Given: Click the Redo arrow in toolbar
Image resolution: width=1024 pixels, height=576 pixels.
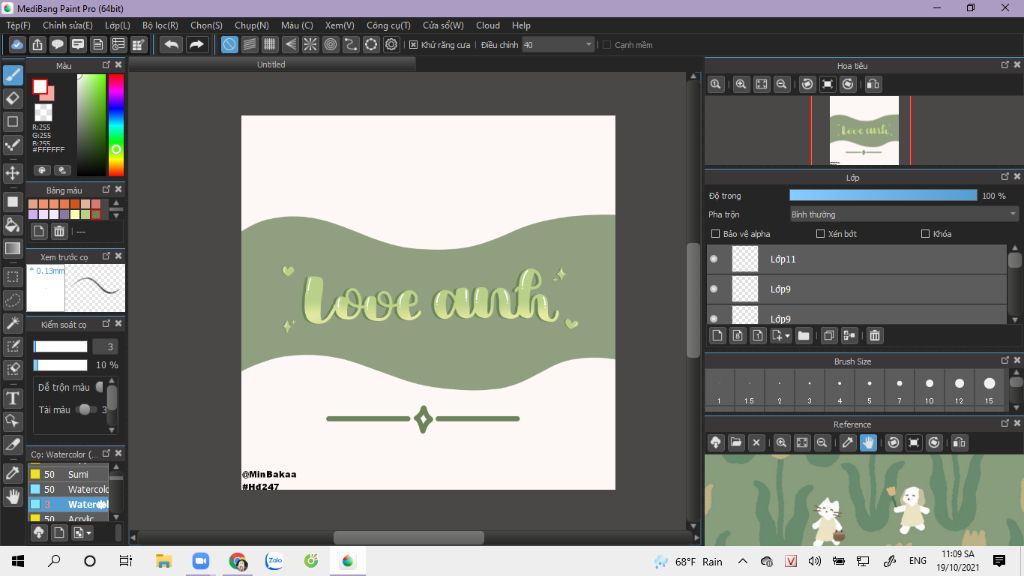Looking at the screenshot, I should pyautogui.click(x=196, y=44).
